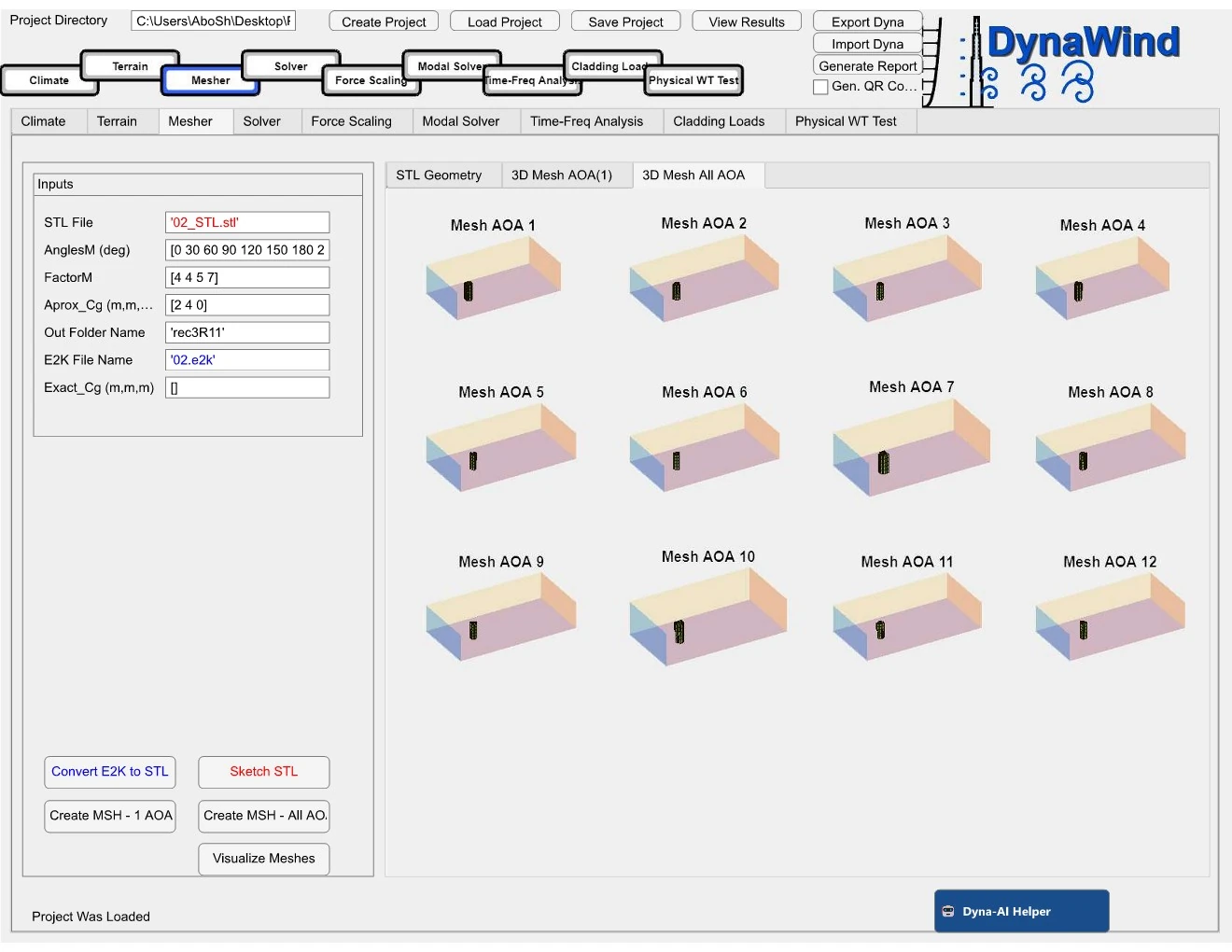Select the Cladding Loads tab
1232x952 pixels.
click(x=719, y=121)
